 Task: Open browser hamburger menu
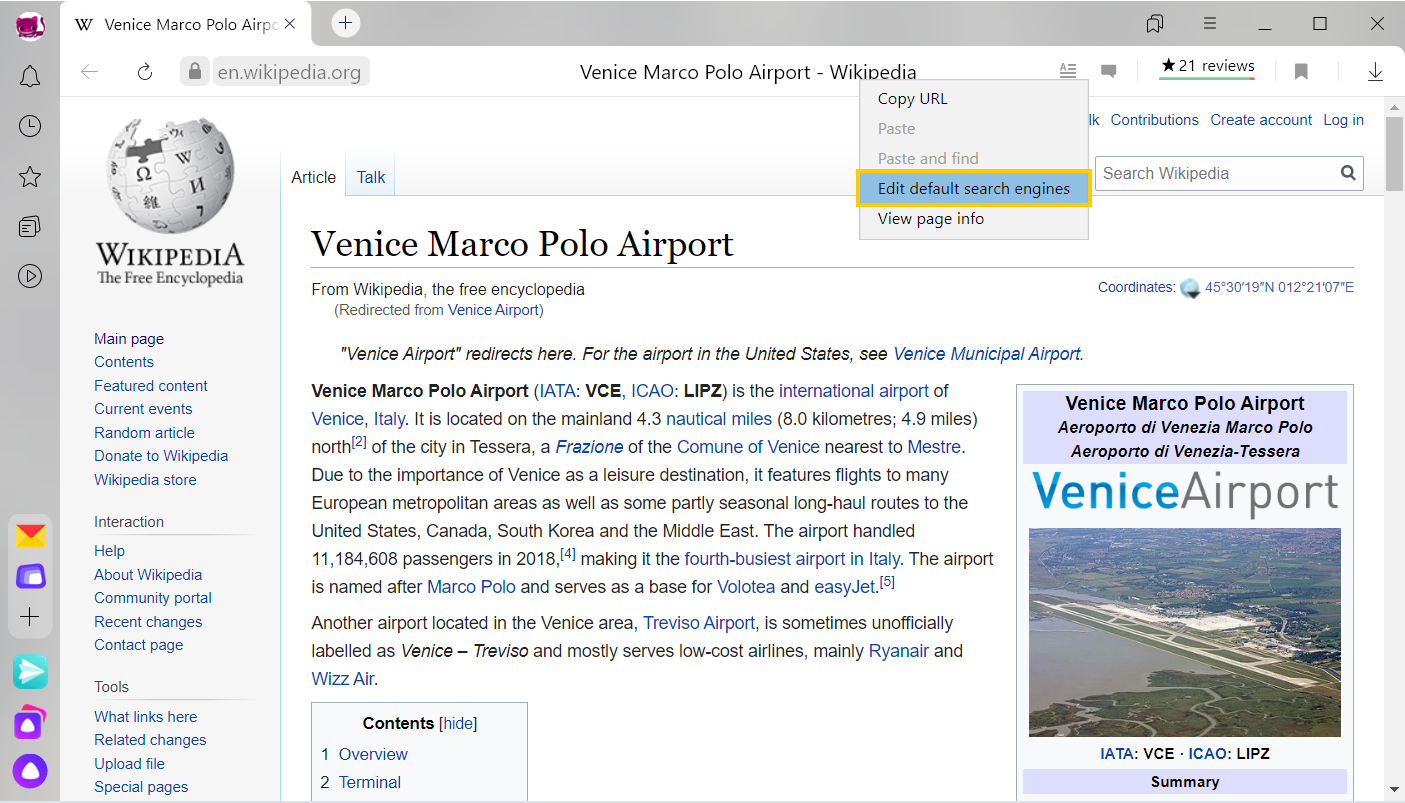click(x=1210, y=23)
